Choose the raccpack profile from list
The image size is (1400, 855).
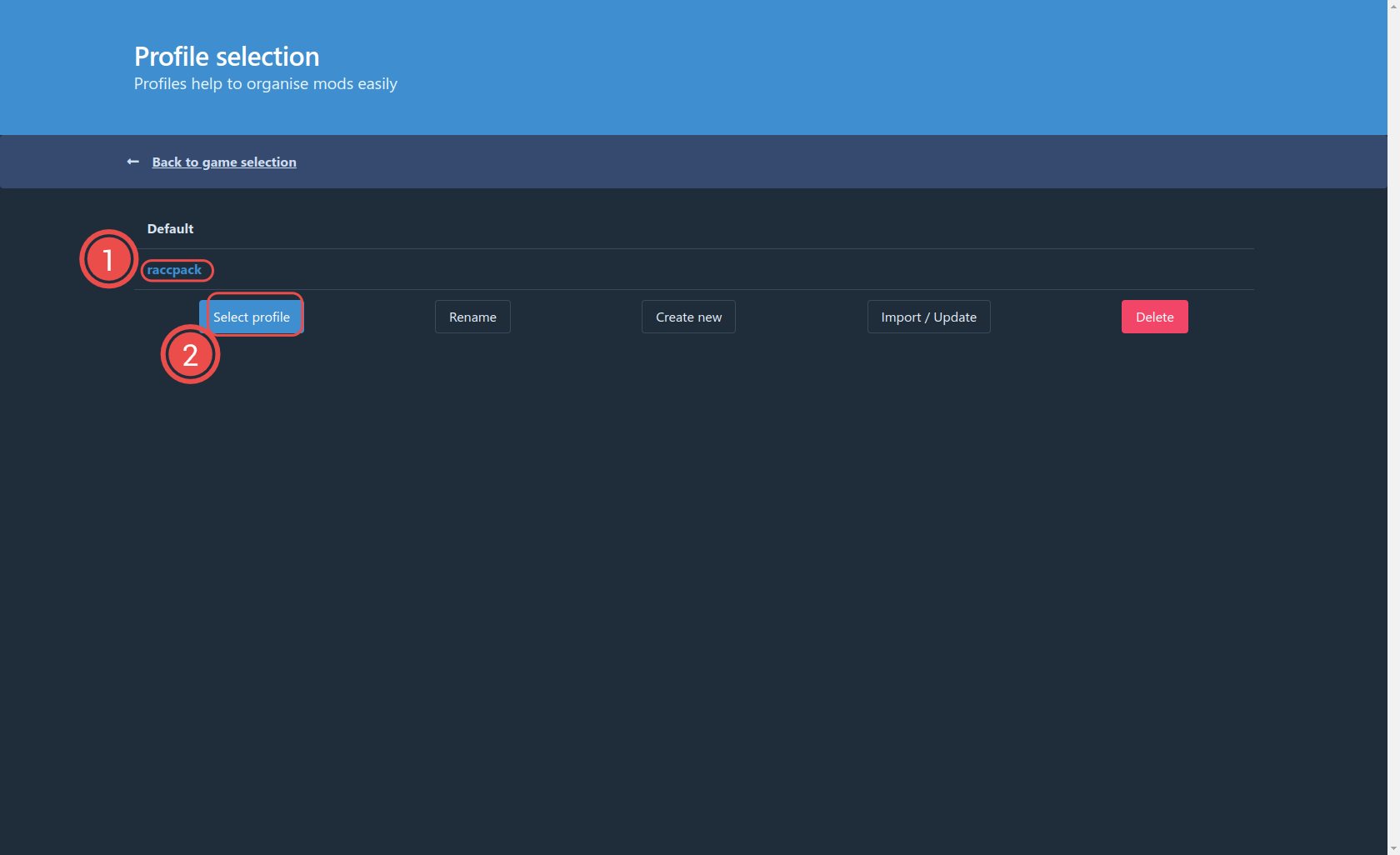click(x=174, y=270)
